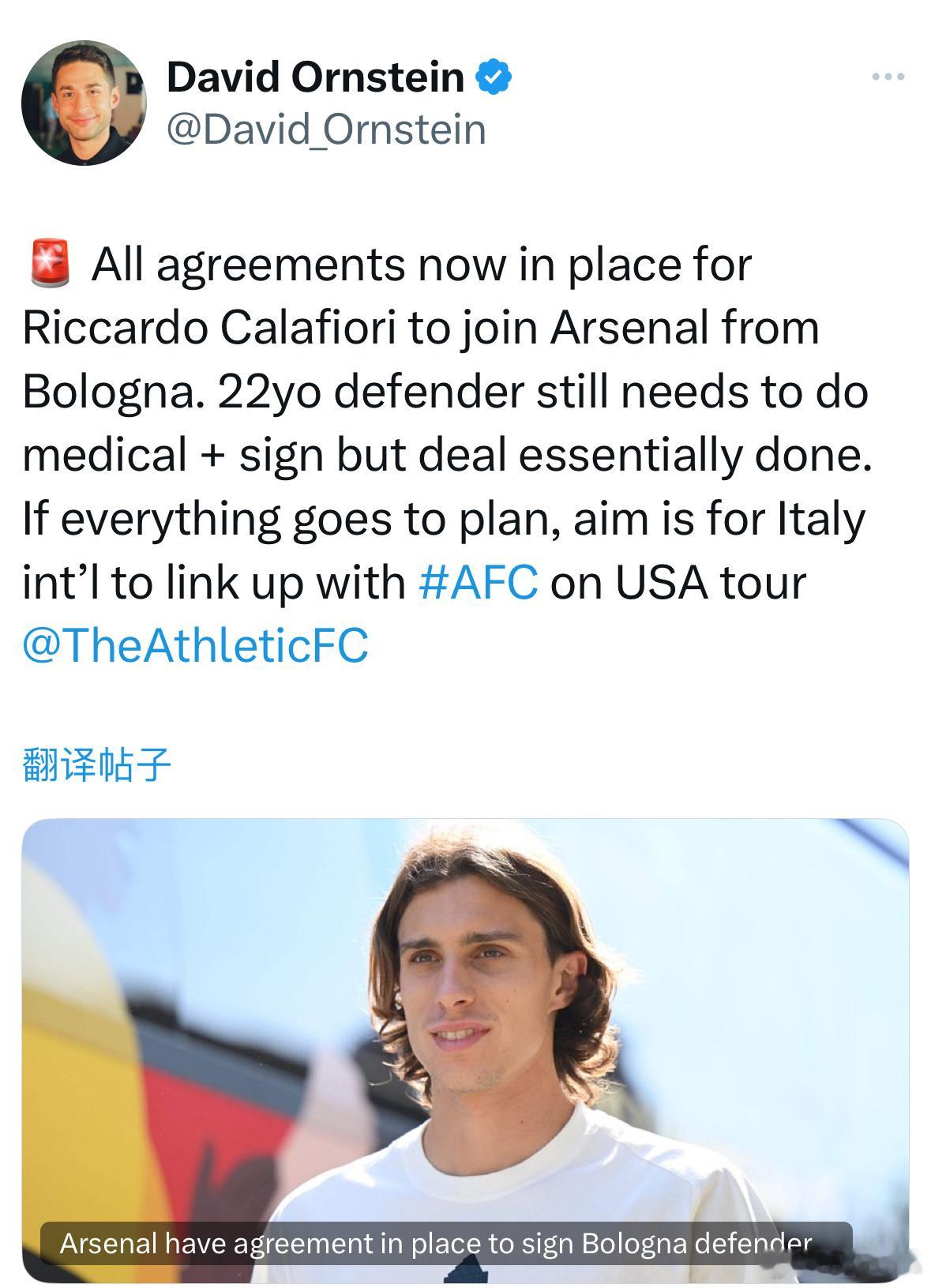Tap the red siren emoji in the tweet
This screenshot has width=931, height=1288.
point(50,265)
